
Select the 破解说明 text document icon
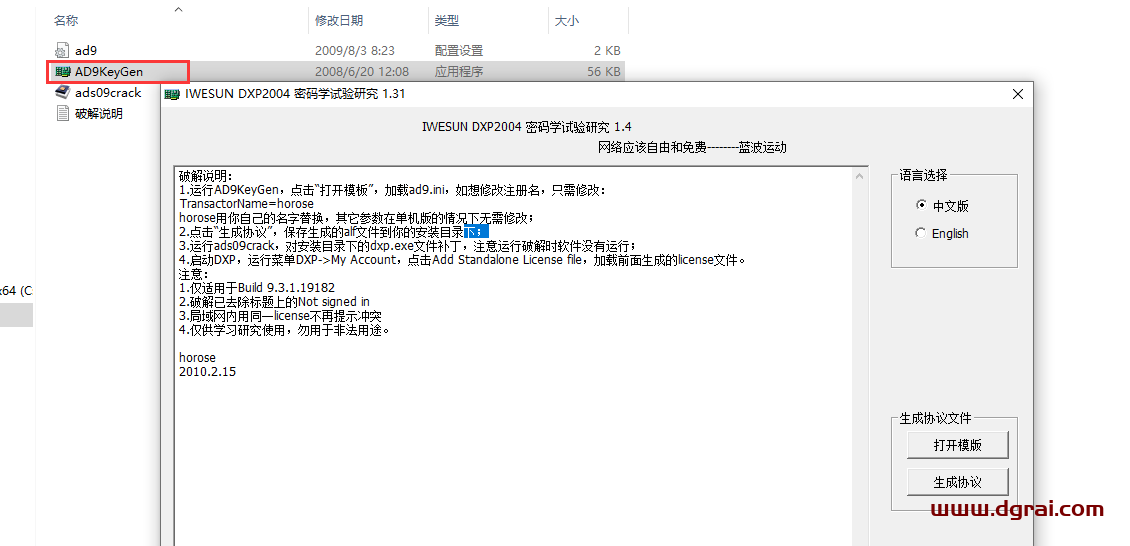click(x=62, y=114)
